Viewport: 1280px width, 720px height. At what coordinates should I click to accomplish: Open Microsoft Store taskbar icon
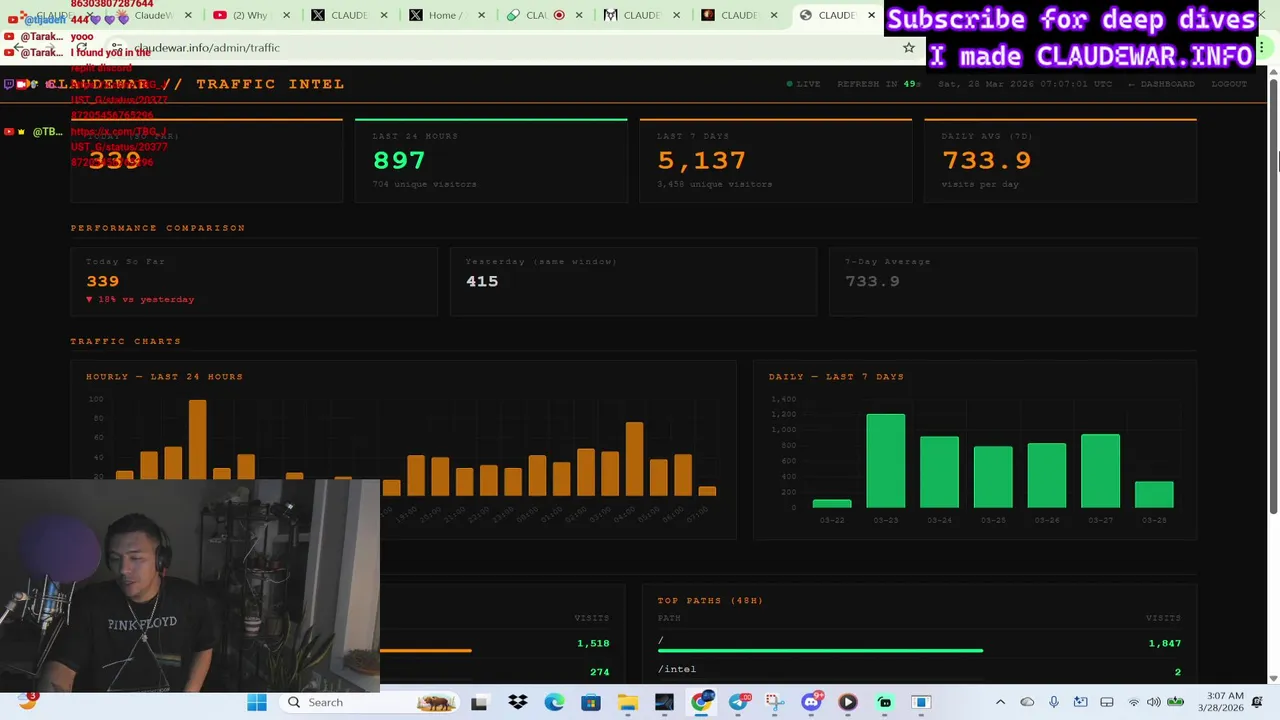tap(591, 702)
